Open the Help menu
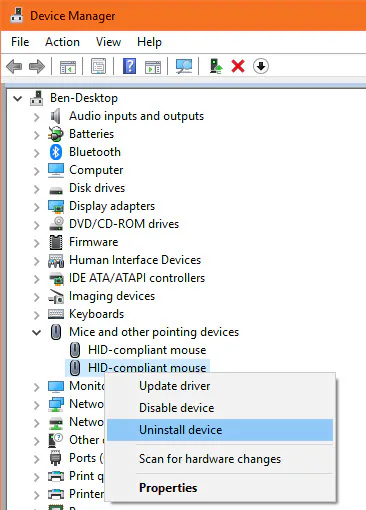366x510 pixels. pyautogui.click(x=149, y=42)
